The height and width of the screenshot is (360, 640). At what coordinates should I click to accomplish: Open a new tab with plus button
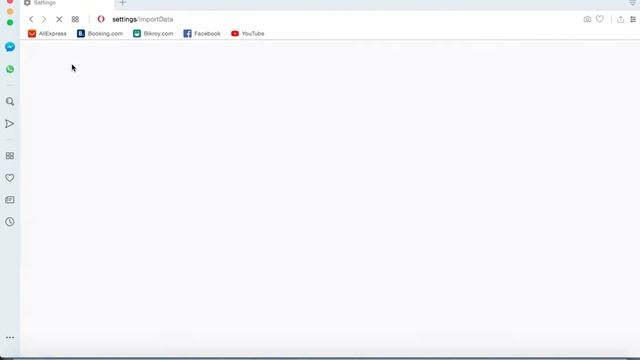pyautogui.click(x=122, y=3)
